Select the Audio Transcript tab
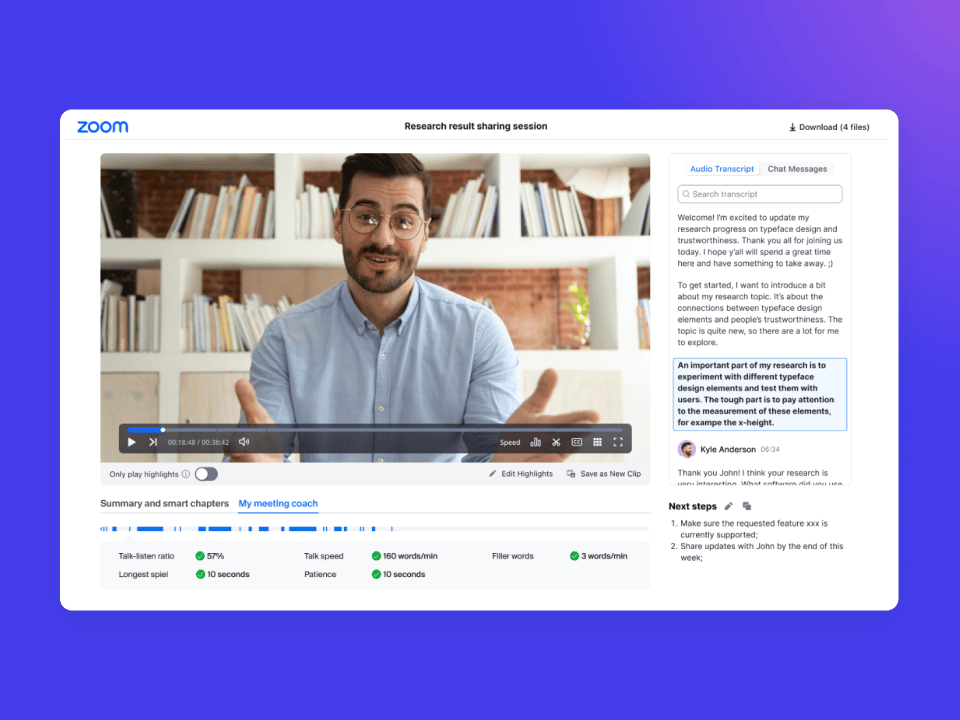The height and width of the screenshot is (720, 960). [x=722, y=169]
